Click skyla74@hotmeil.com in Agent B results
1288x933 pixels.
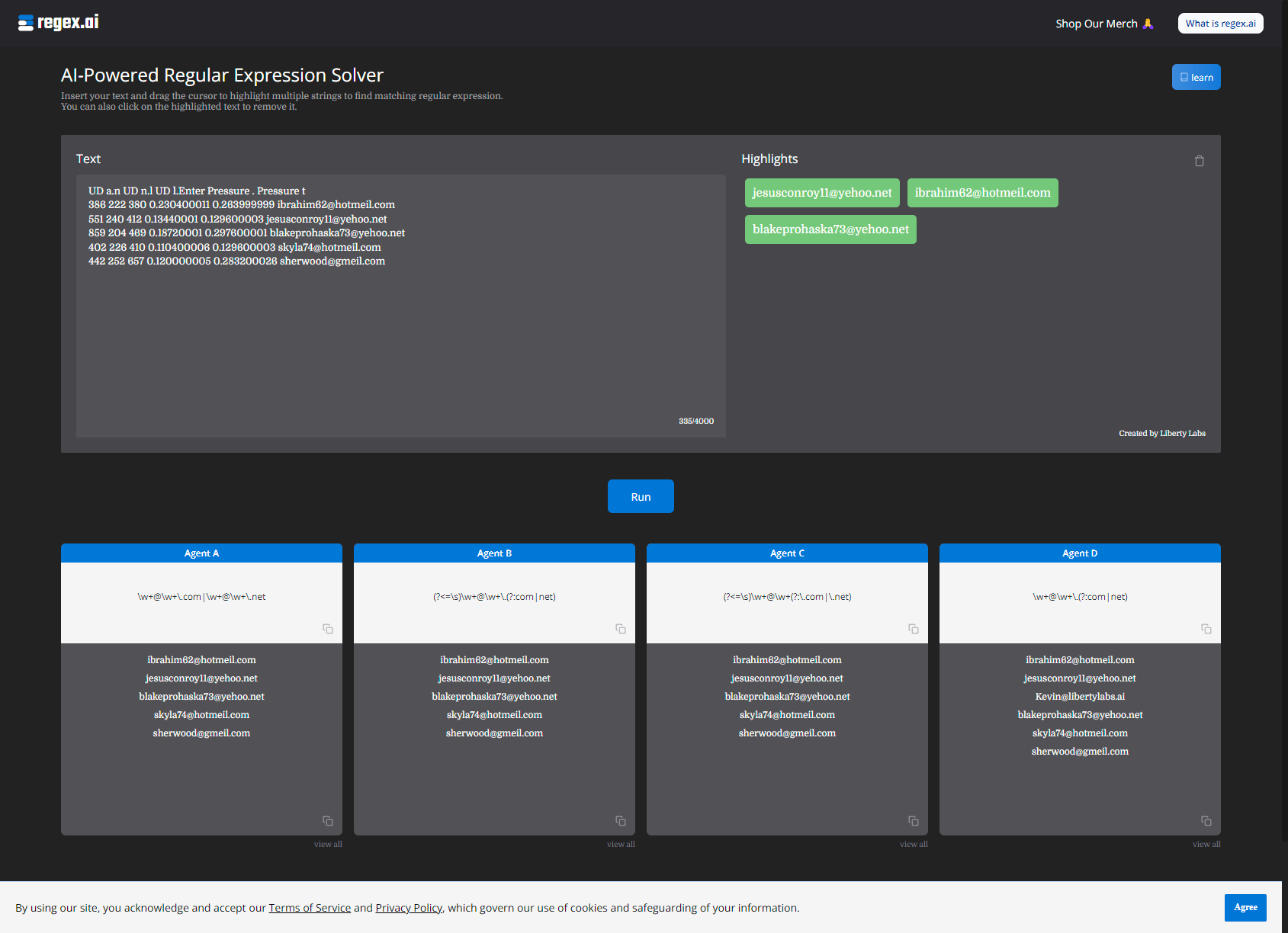494,715
